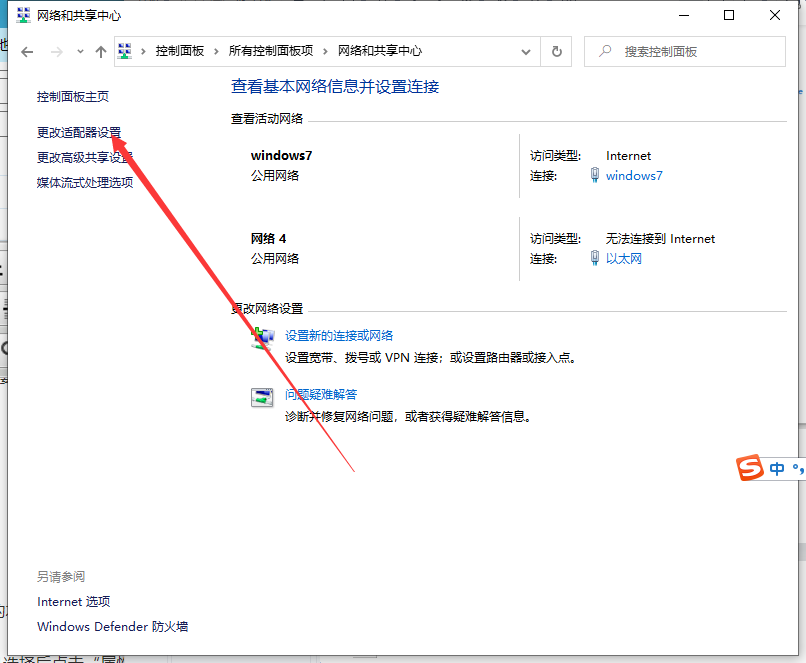
Task: Refresh the Network and Sharing Center page
Action: pyautogui.click(x=557, y=51)
